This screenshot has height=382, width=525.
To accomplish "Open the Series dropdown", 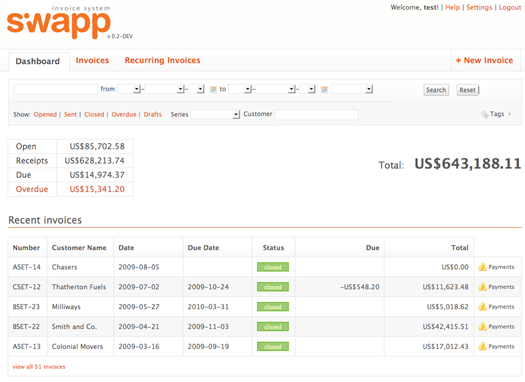I will pyautogui.click(x=215, y=114).
